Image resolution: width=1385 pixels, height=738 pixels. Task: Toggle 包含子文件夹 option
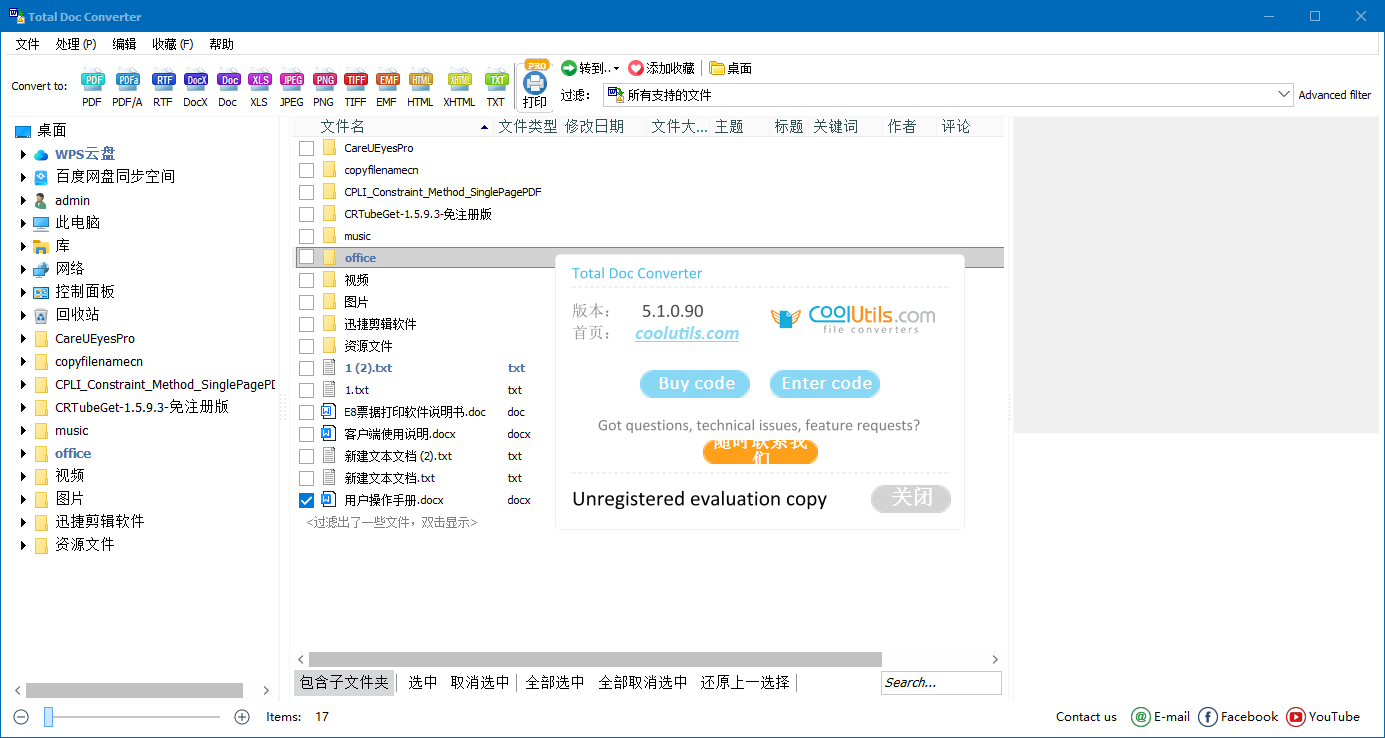(344, 682)
